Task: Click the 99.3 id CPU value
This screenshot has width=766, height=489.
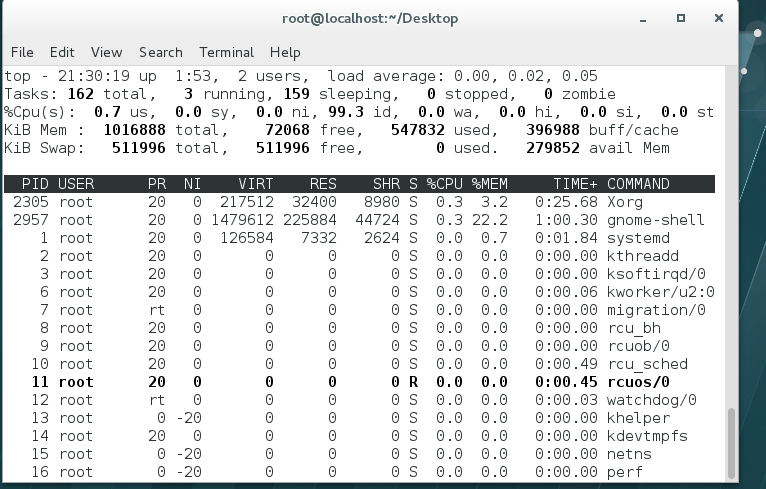Action: pyautogui.click(x=346, y=112)
